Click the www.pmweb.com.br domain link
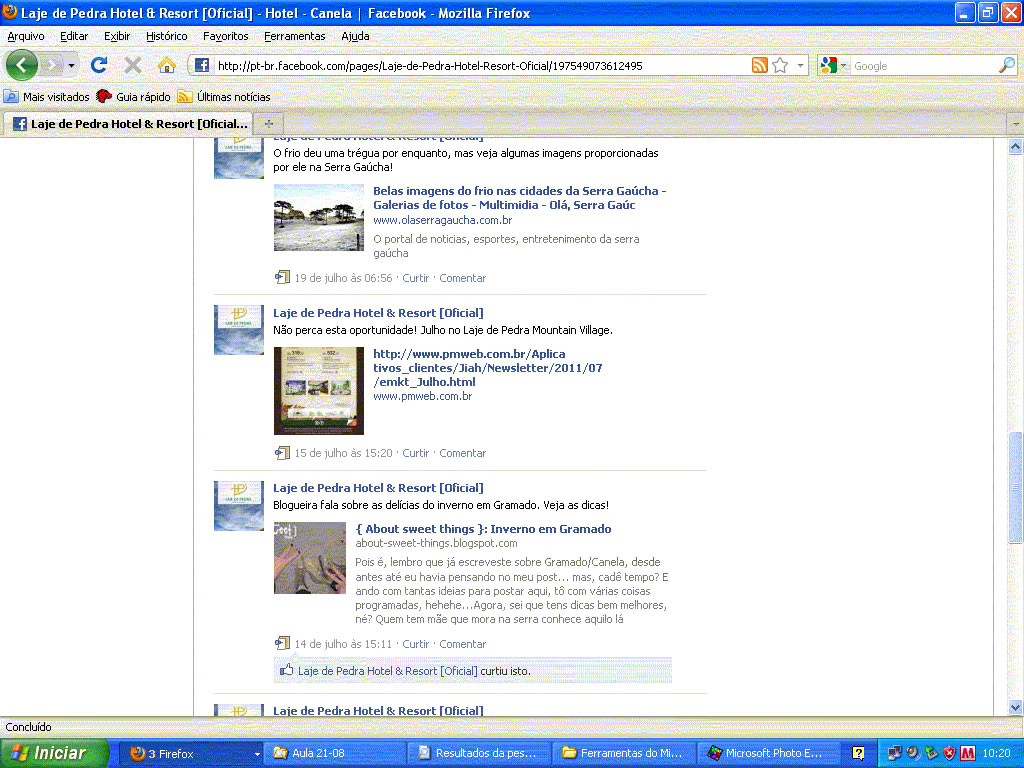This screenshot has height=768, width=1024. pos(423,396)
